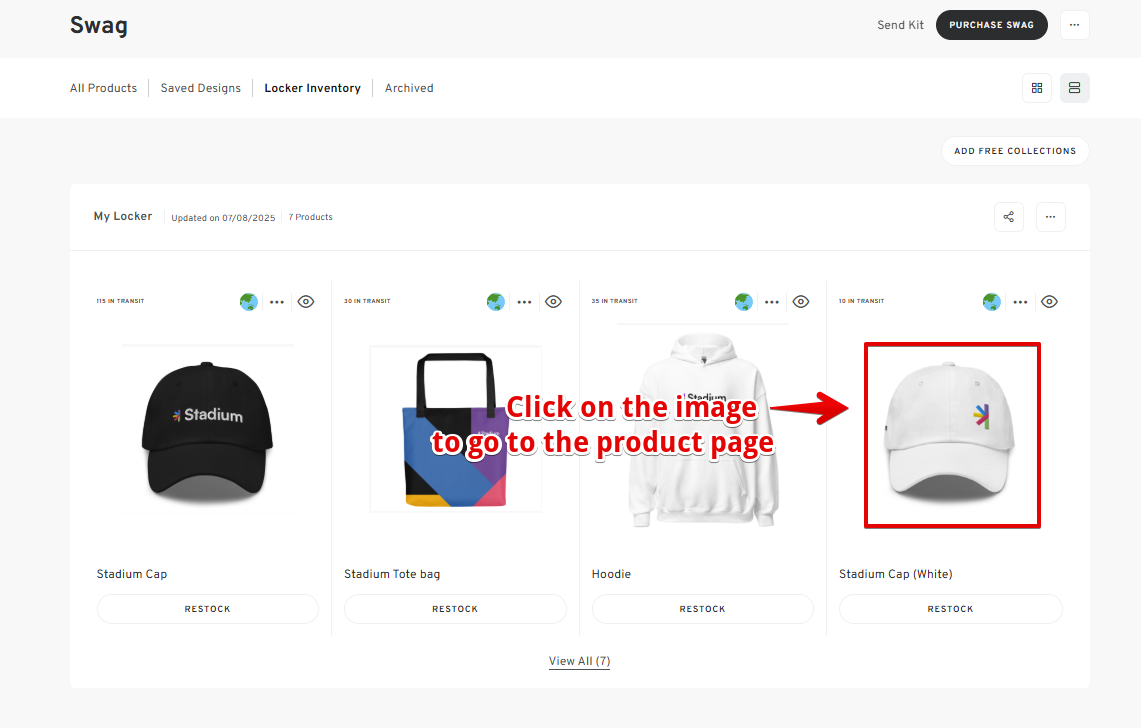This screenshot has width=1141, height=728.
Task: Click the 30 In Transit label
Action: pyautogui.click(x=367, y=301)
